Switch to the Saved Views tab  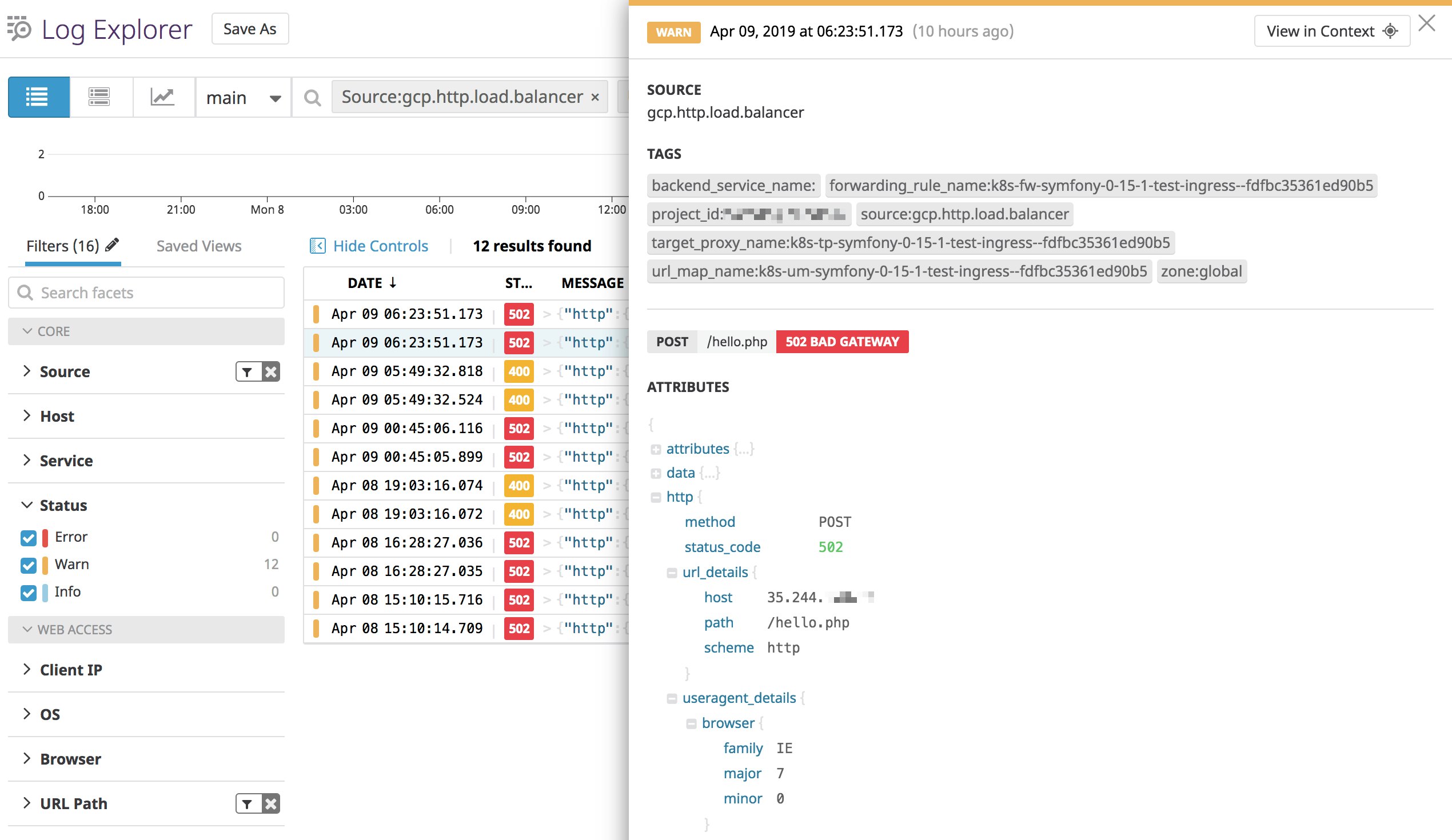[198, 246]
